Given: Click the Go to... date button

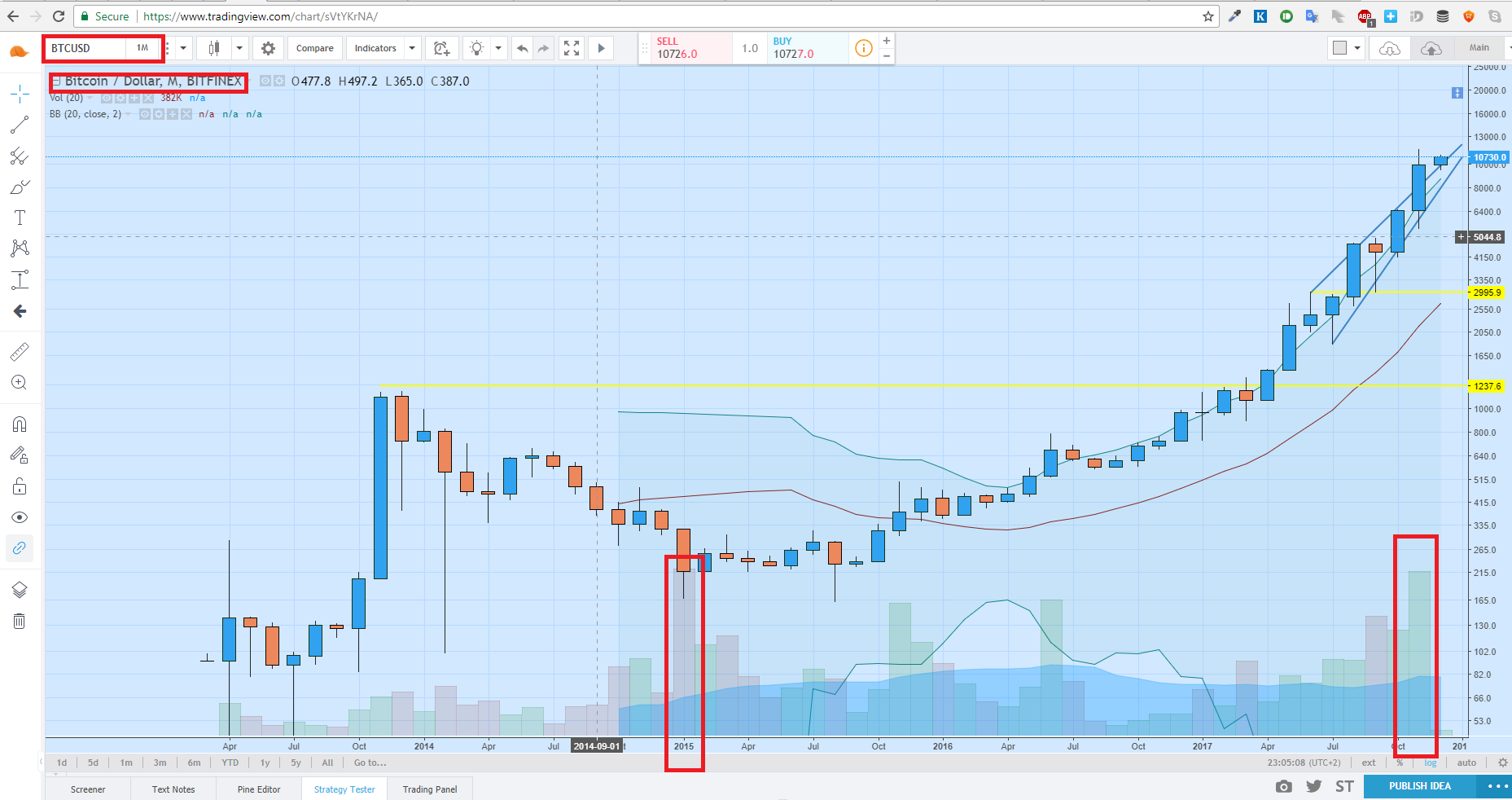Looking at the screenshot, I should [x=370, y=763].
